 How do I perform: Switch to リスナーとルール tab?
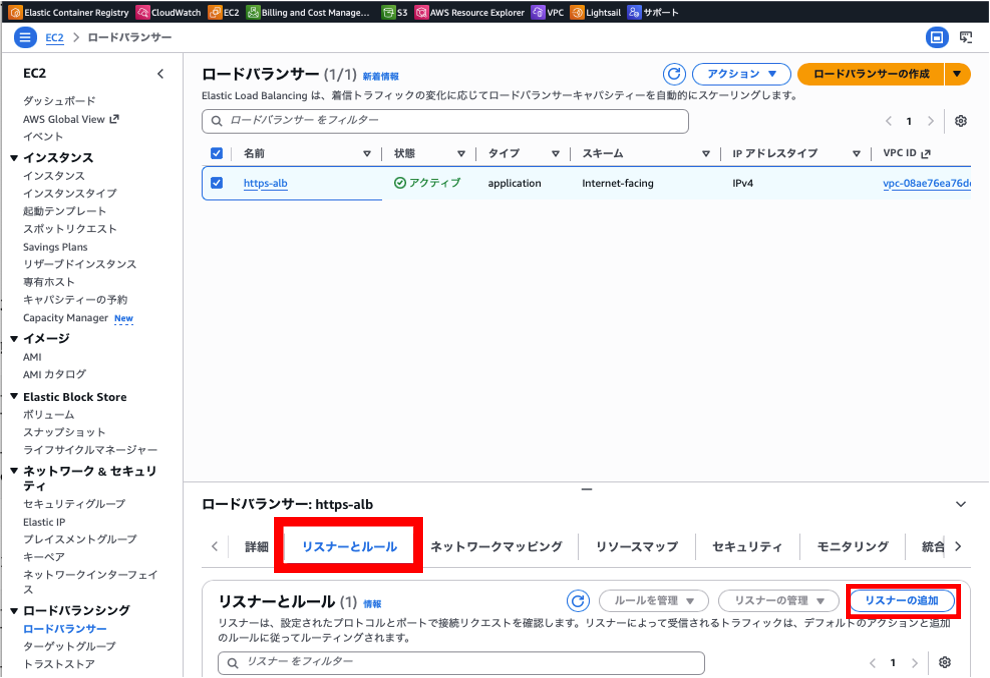[x=349, y=547]
